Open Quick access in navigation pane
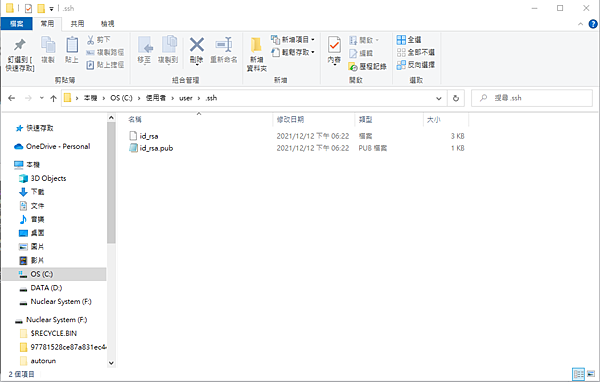 39,128
